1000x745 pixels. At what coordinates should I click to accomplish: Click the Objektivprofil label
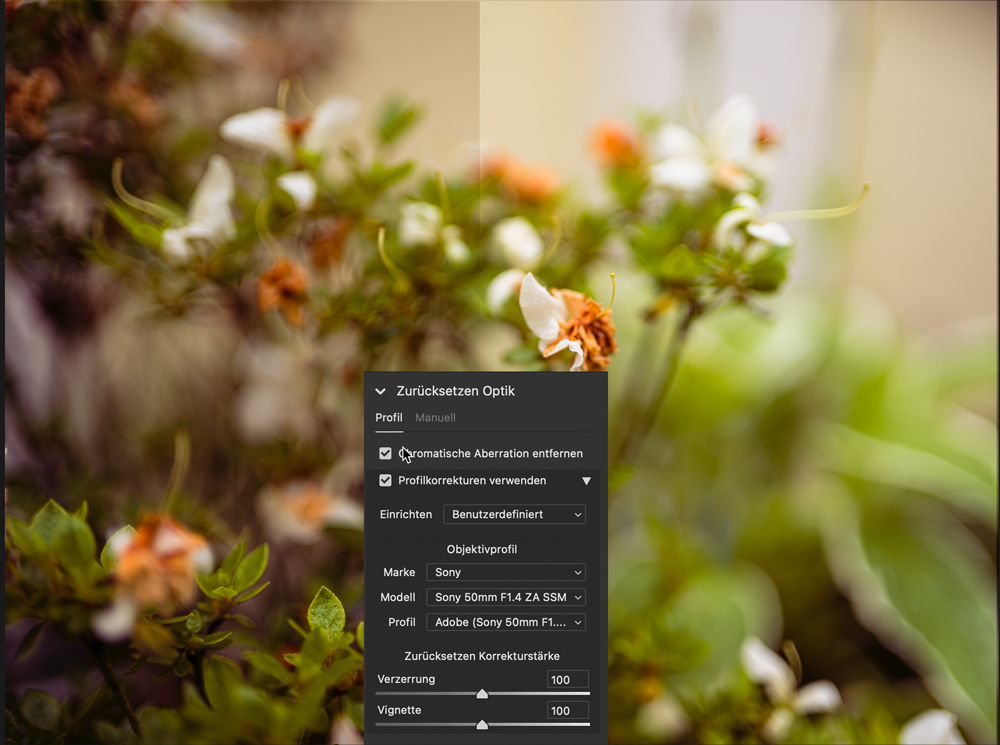[482, 549]
